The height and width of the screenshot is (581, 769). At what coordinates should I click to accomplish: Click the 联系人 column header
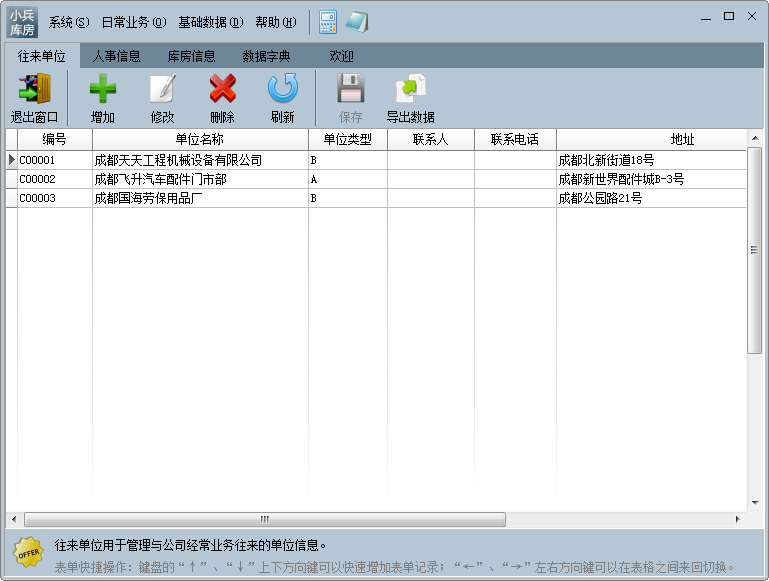(431, 139)
